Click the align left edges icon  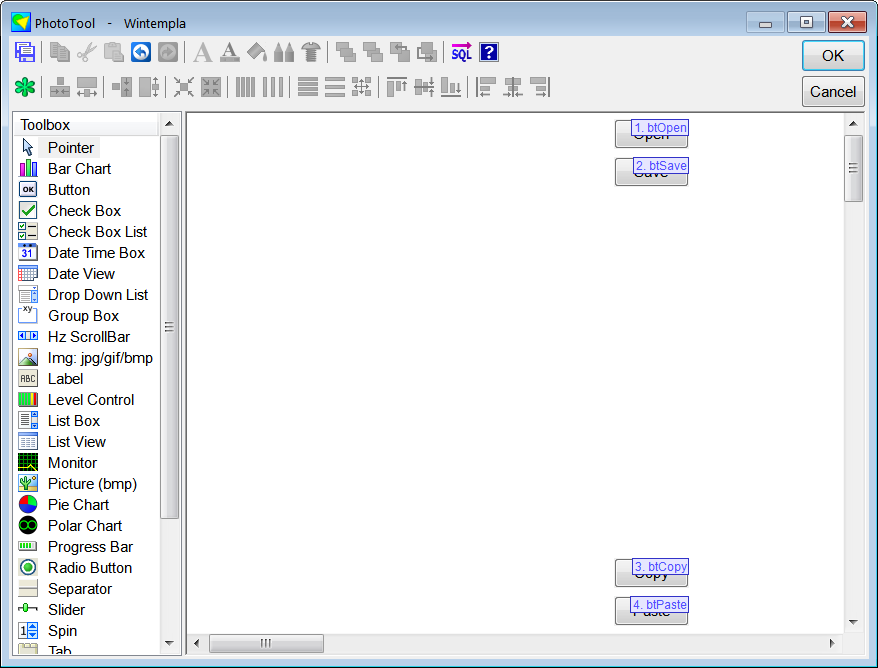(x=485, y=87)
